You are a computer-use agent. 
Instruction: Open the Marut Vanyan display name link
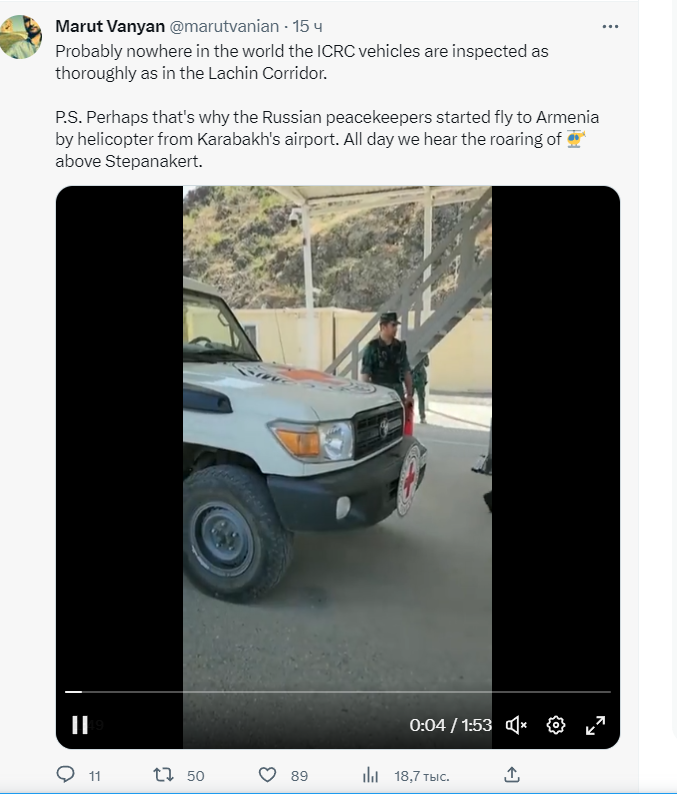tap(110, 26)
